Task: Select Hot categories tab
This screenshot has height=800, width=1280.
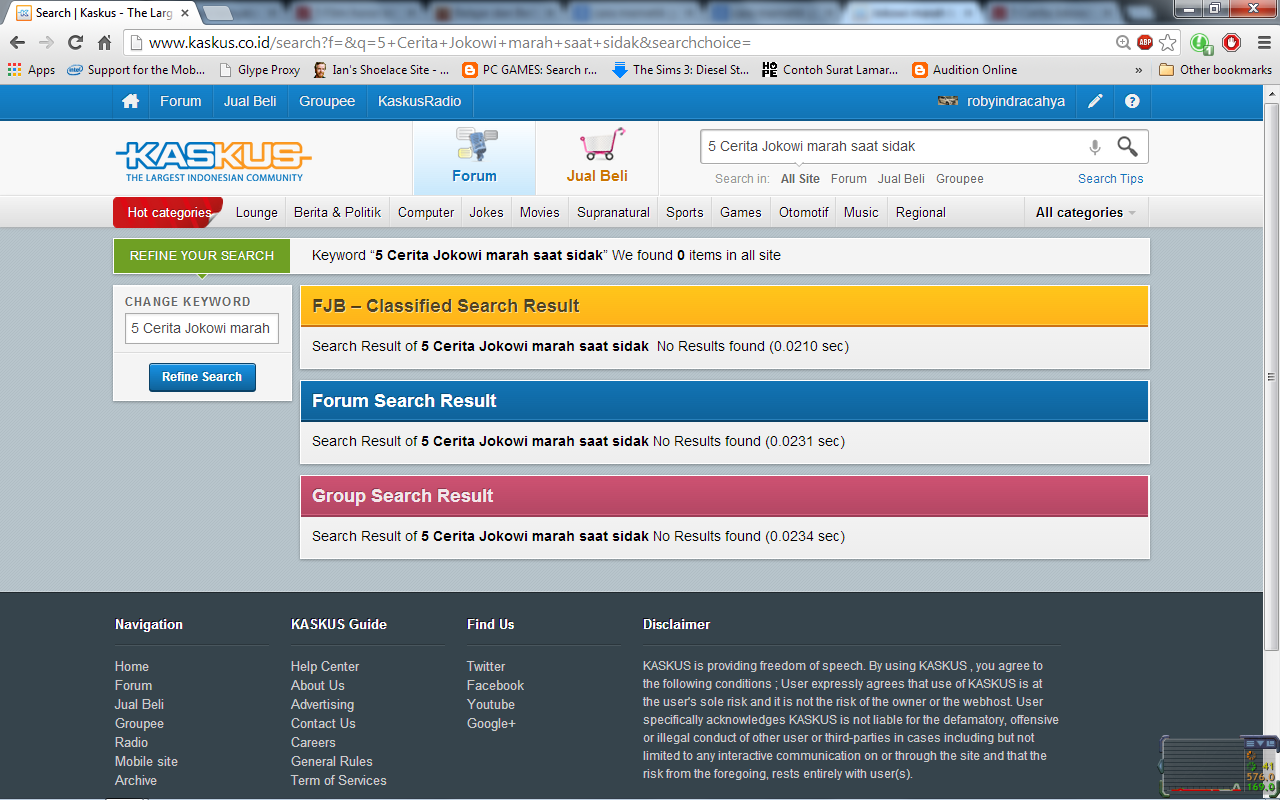Action: tap(169, 212)
